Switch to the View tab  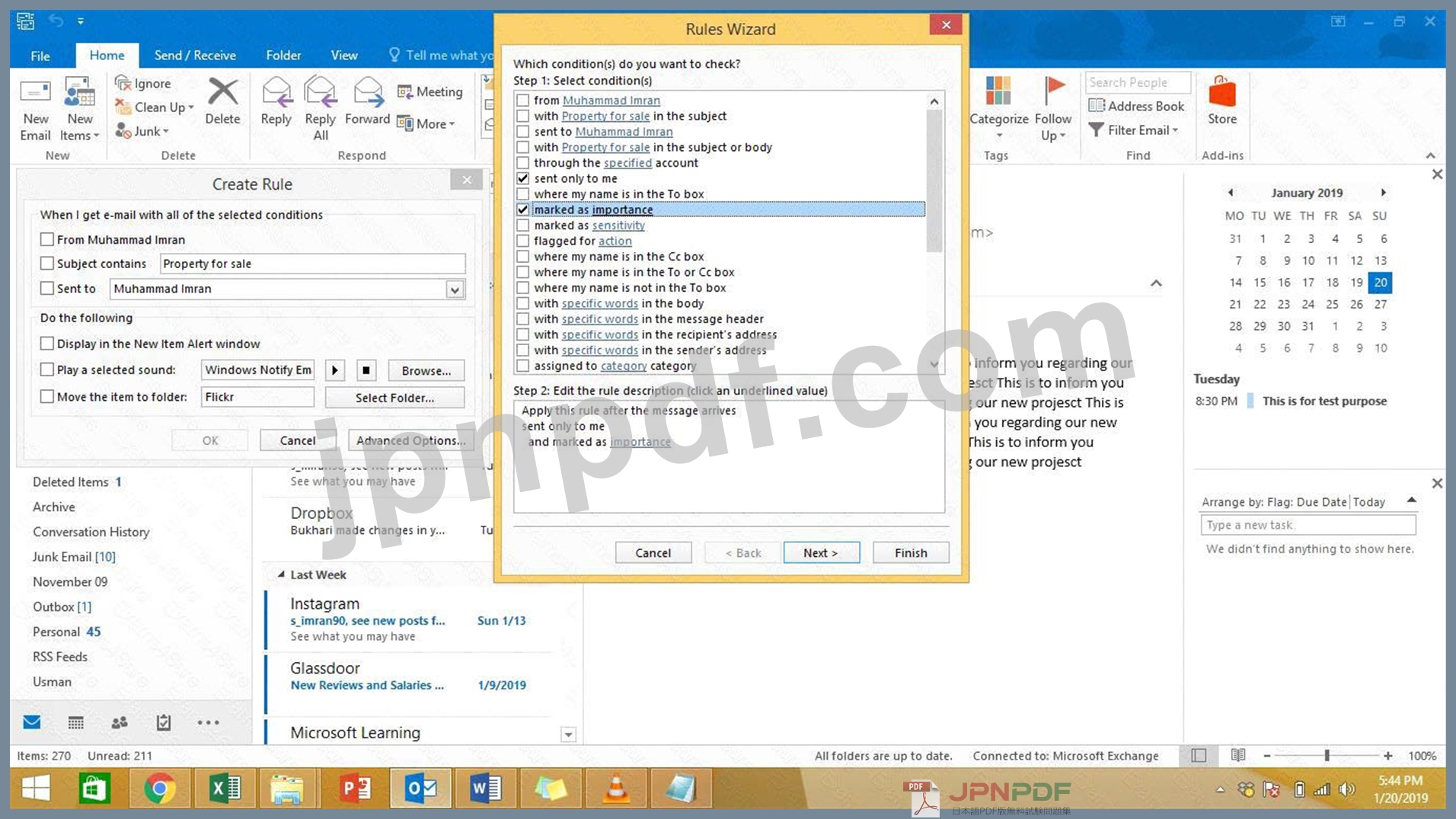point(343,55)
